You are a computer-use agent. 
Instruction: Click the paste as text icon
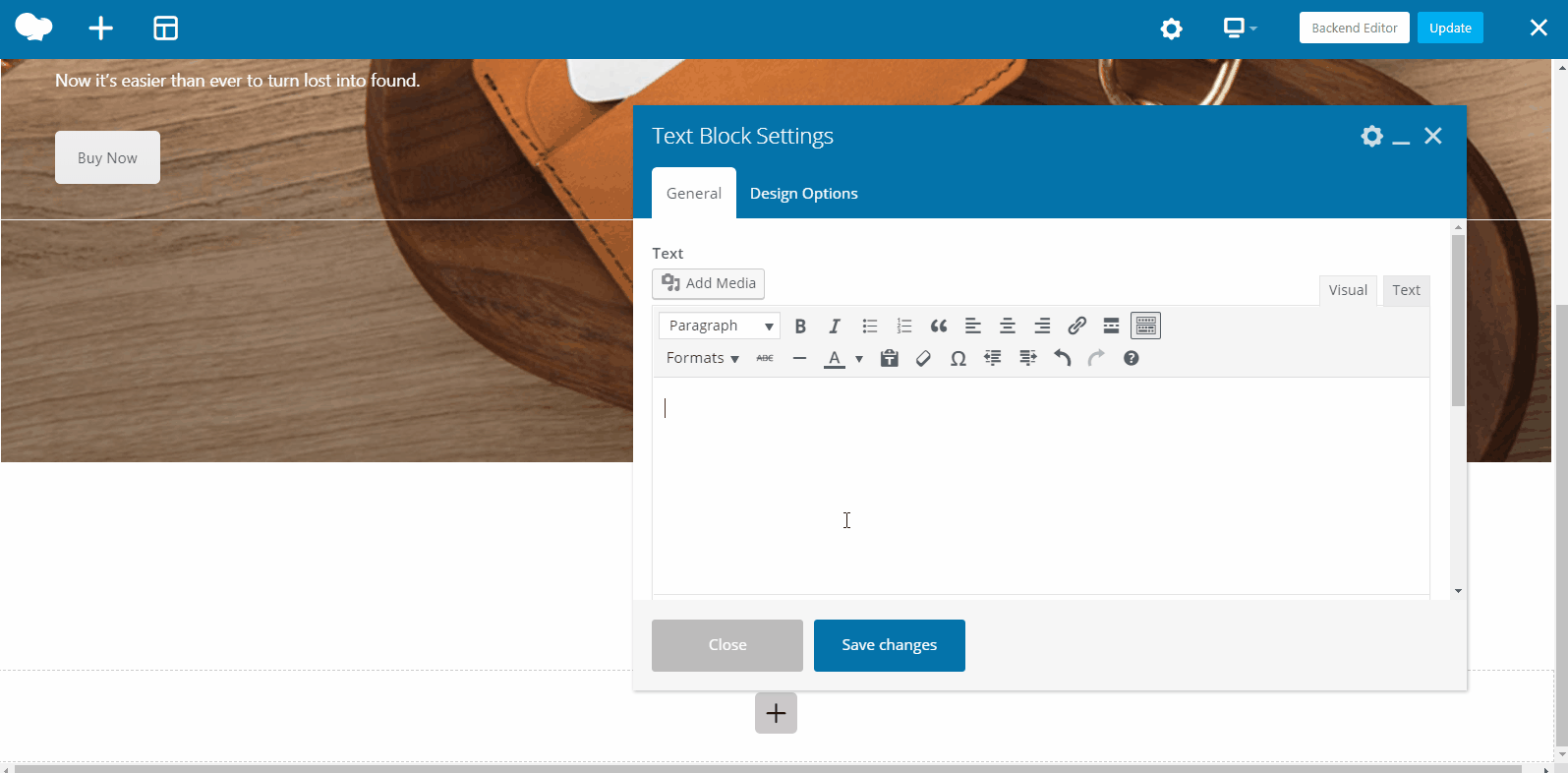click(889, 359)
